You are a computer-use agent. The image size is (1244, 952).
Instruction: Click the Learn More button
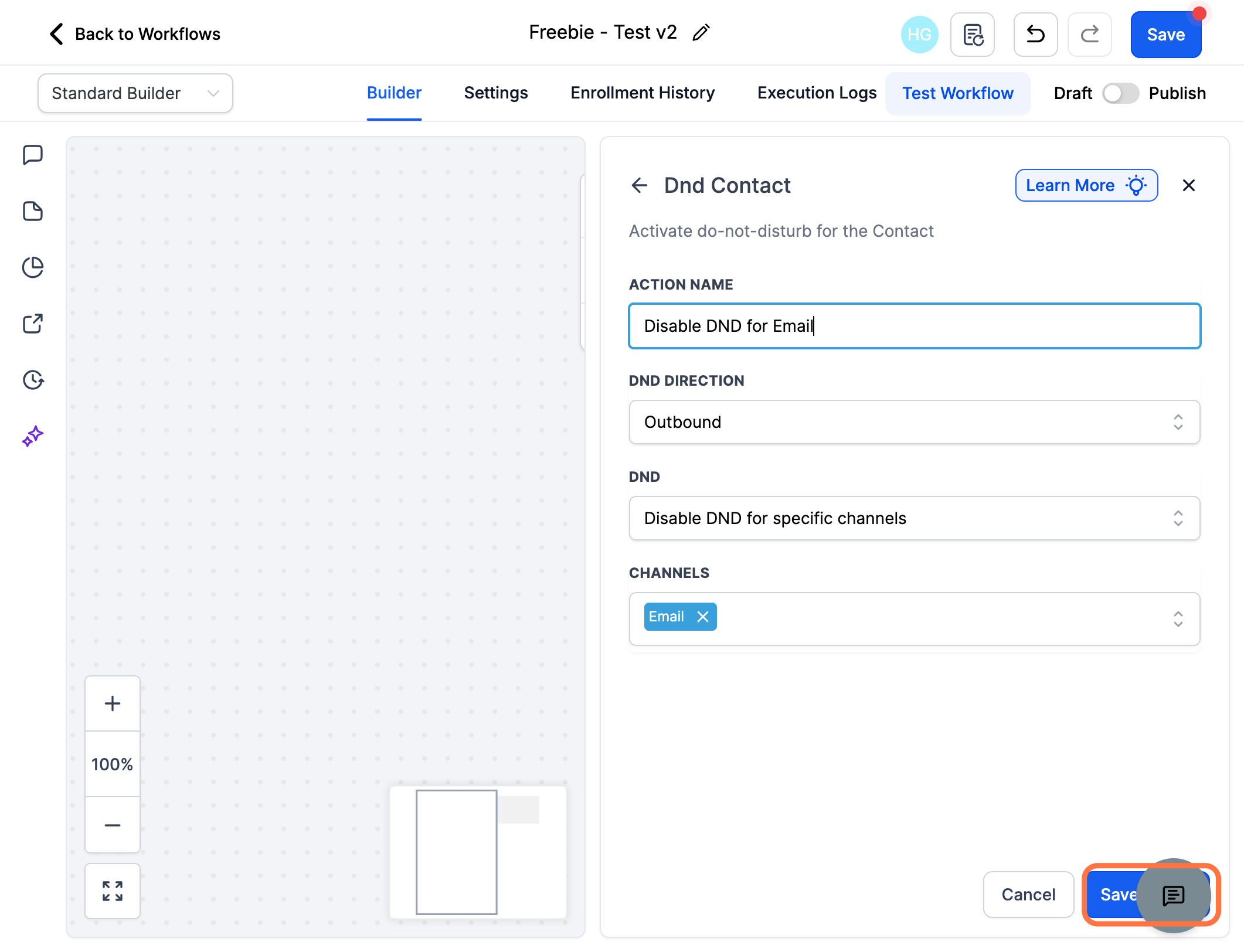point(1086,185)
